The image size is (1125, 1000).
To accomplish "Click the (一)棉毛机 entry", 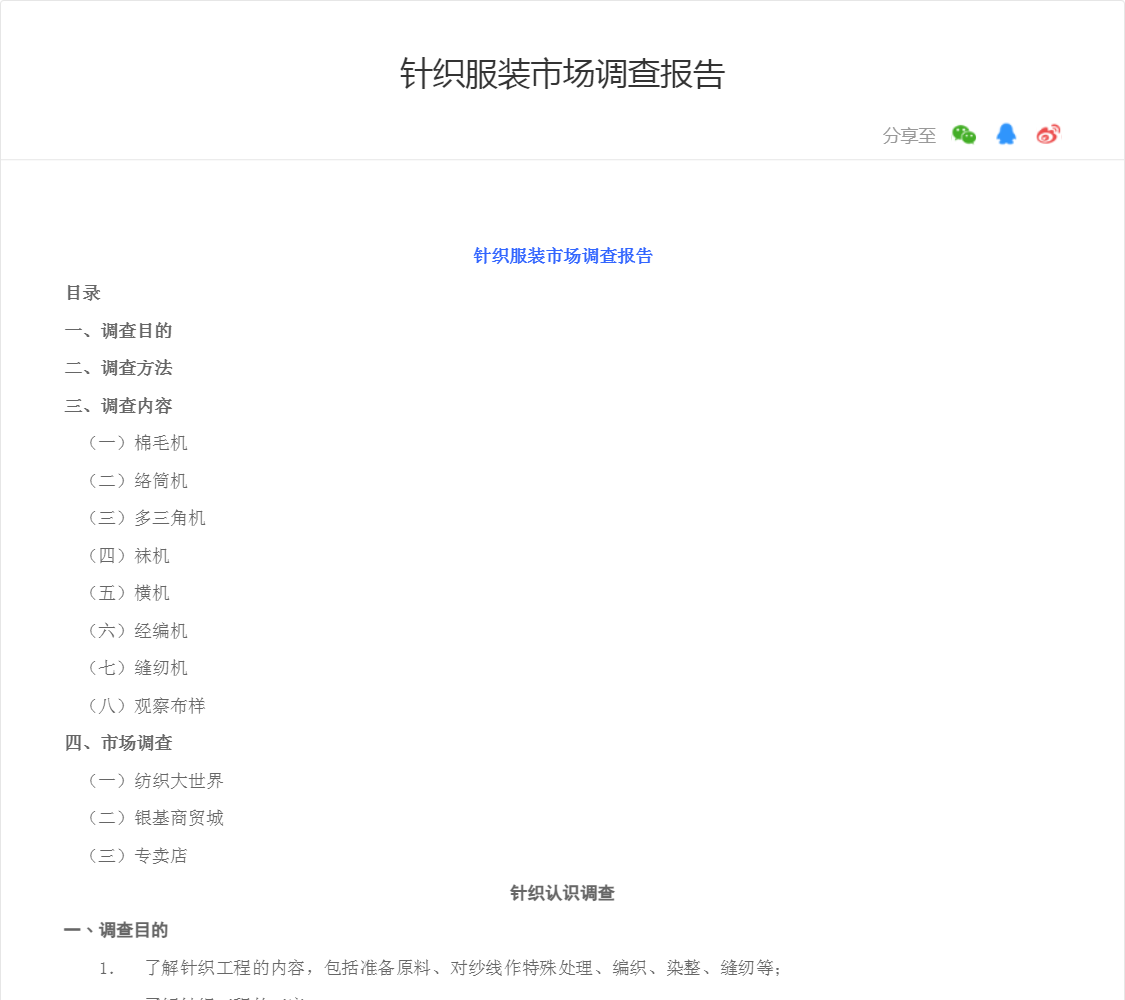I will click(x=137, y=443).
